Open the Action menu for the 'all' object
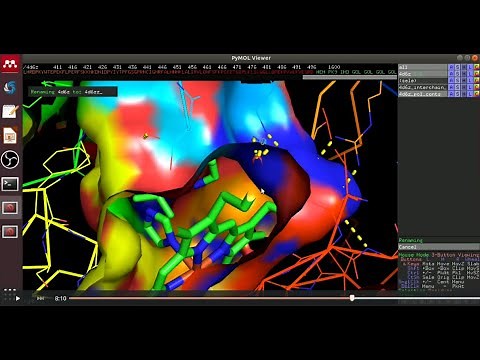The width and height of the screenshot is (480, 360). pyautogui.click(x=451, y=67)
